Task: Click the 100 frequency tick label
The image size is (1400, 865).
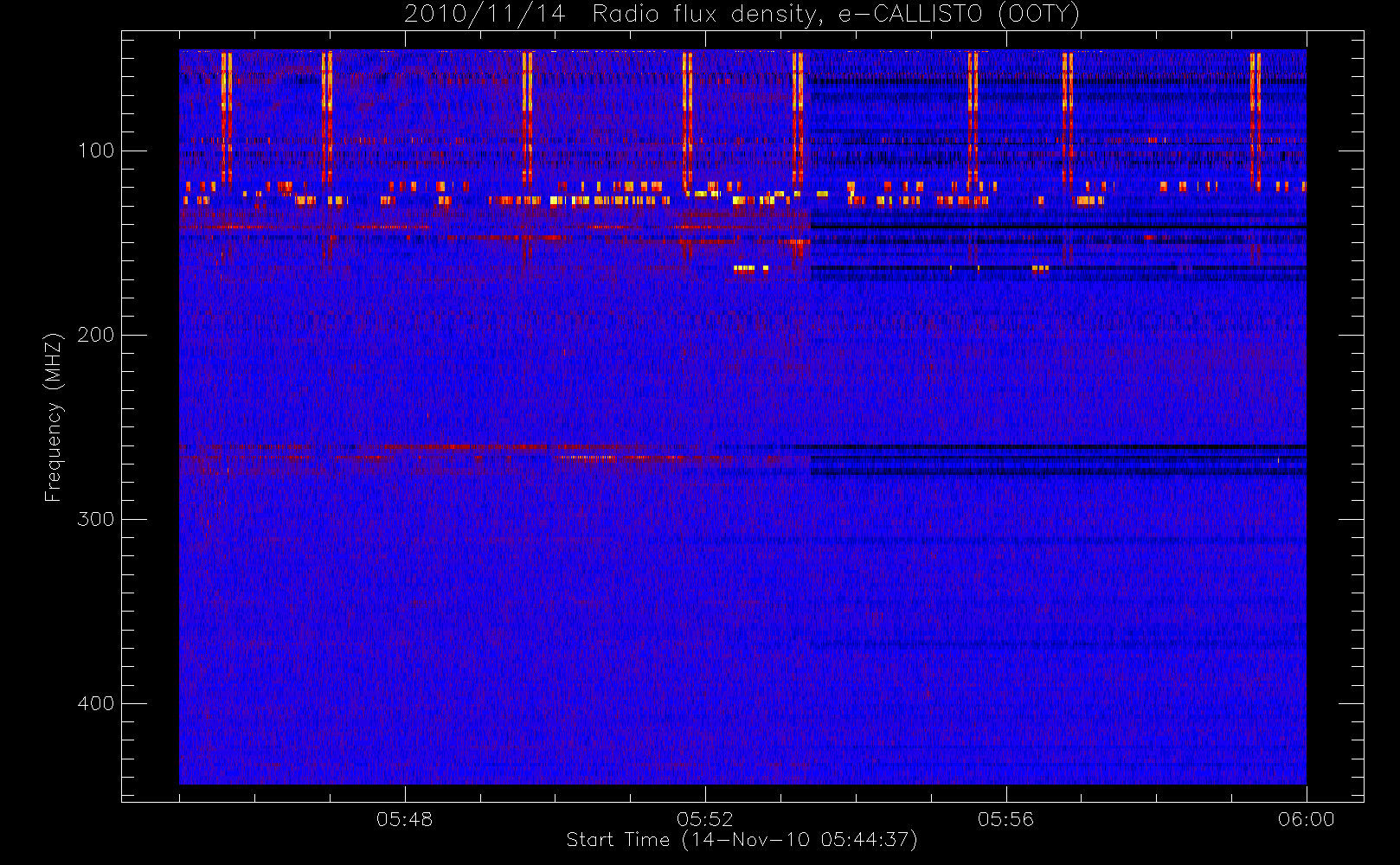Action: (95, 151)
